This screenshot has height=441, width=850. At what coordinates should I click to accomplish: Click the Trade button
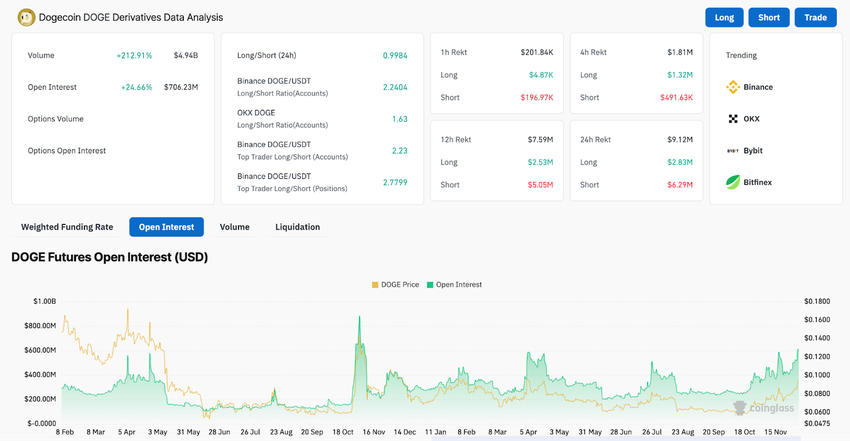[815, 18]
